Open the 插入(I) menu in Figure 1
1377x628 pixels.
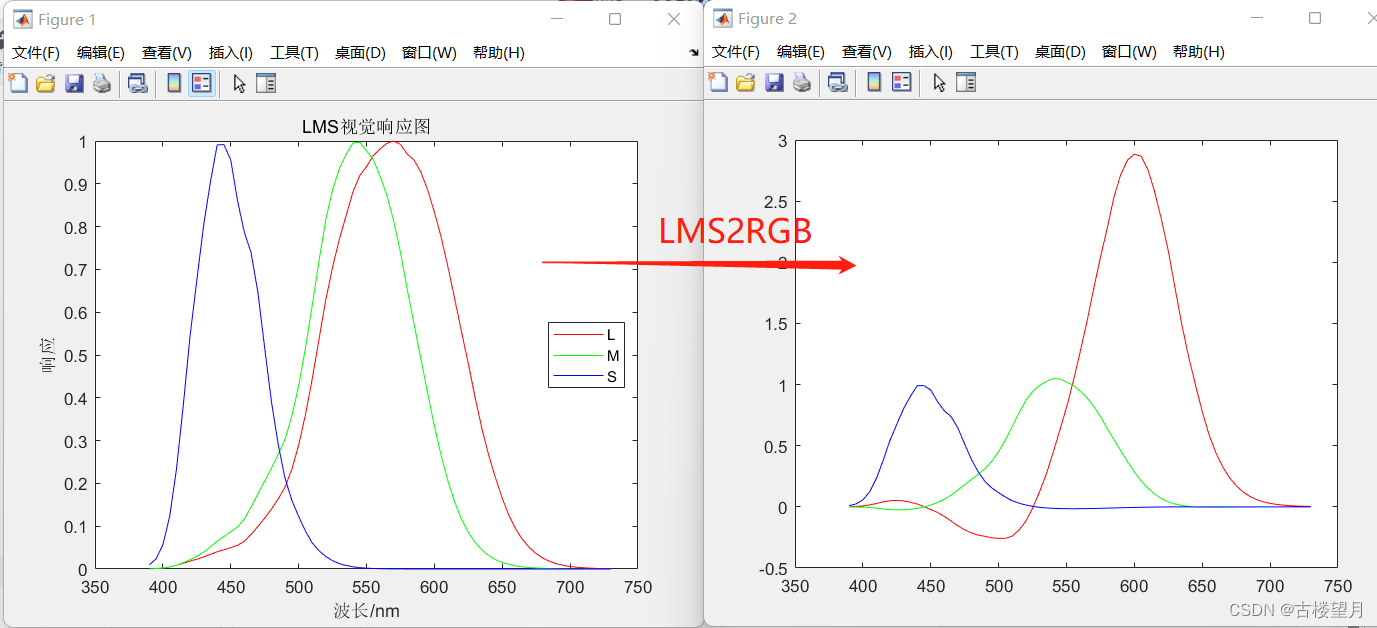(230, 52)
